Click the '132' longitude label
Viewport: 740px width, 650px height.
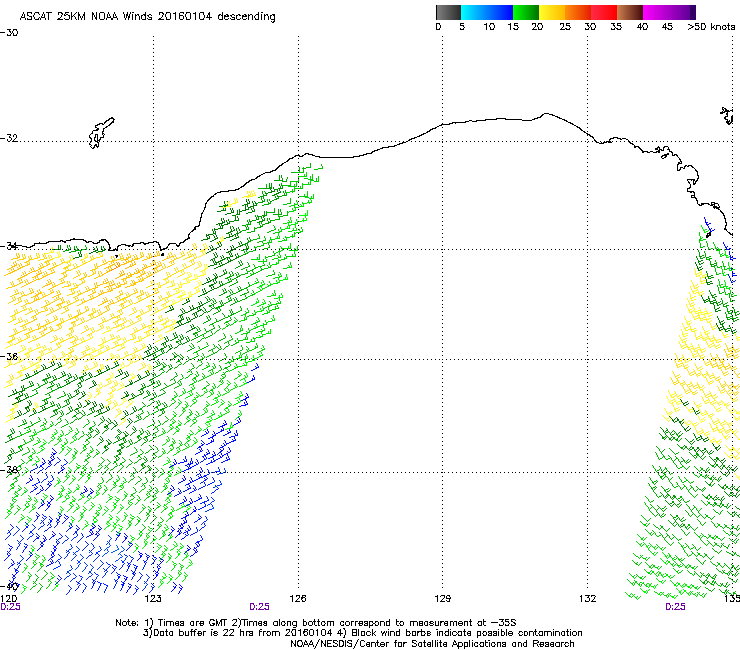click(x=587, y=599)
